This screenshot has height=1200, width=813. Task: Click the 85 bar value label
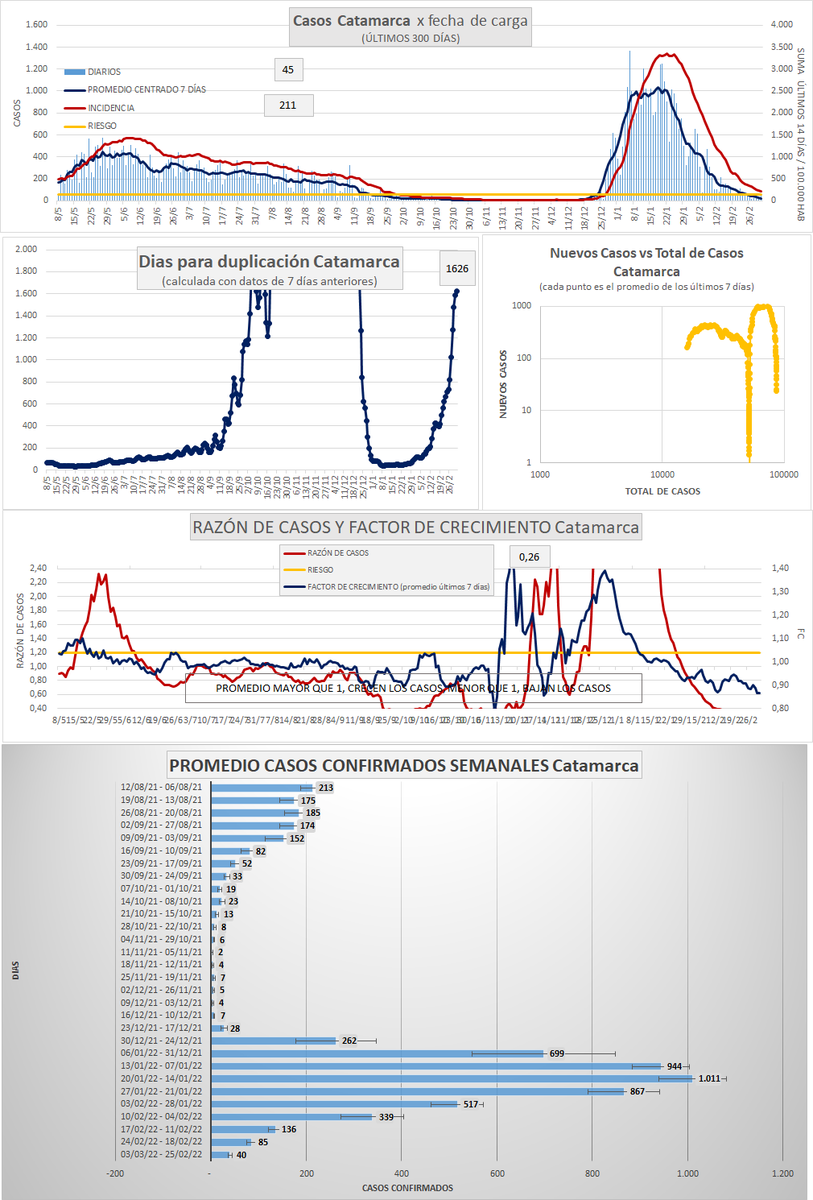262,1141
